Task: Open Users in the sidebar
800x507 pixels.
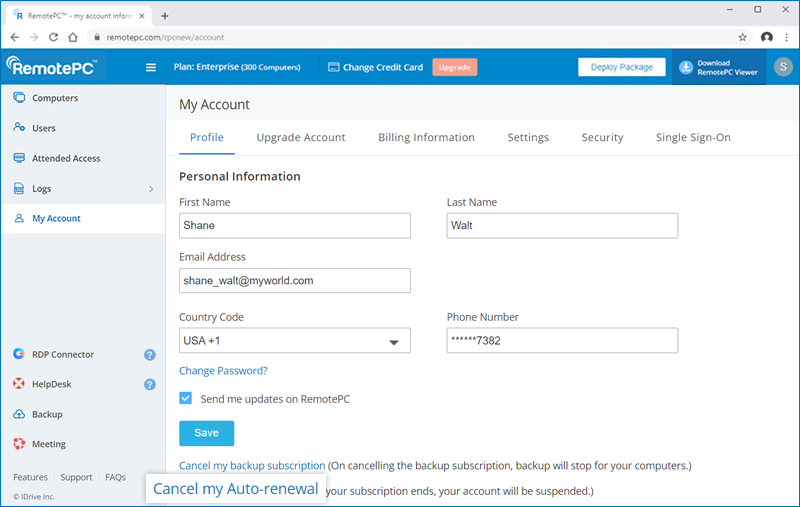Action: pyautogui.click(x=44, y=128)
